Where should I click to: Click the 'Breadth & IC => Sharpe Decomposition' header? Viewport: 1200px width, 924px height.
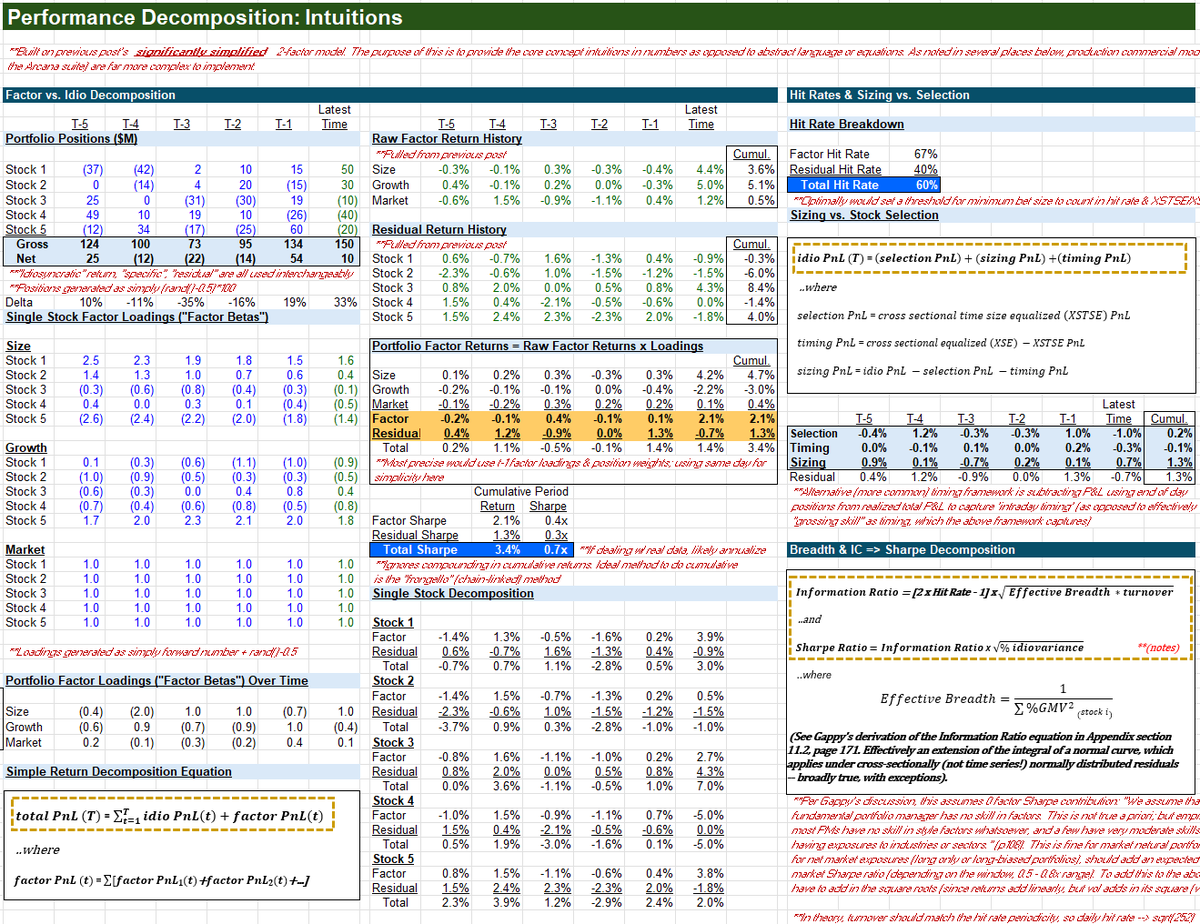coord(902,550)
